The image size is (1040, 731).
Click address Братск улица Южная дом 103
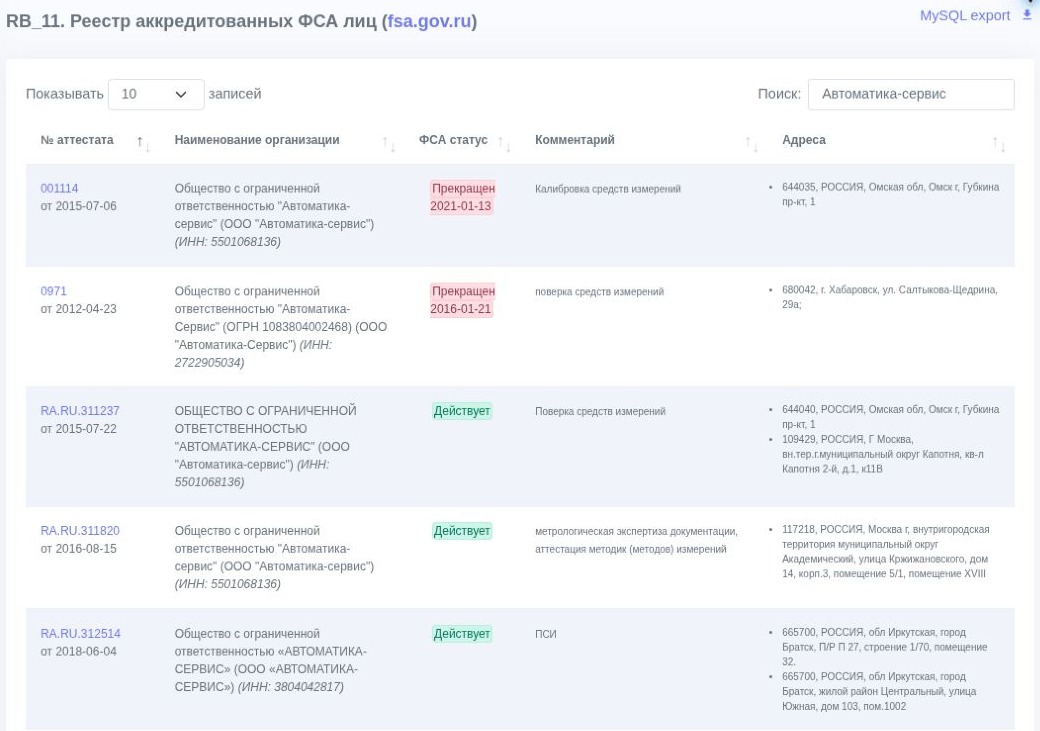click(x=879, y=691)
